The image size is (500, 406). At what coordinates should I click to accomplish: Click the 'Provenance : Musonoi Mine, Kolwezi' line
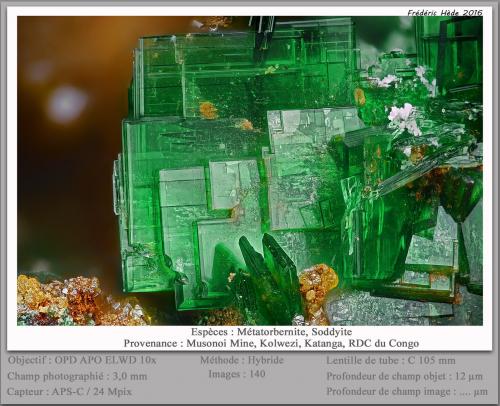tap(271, 343)
